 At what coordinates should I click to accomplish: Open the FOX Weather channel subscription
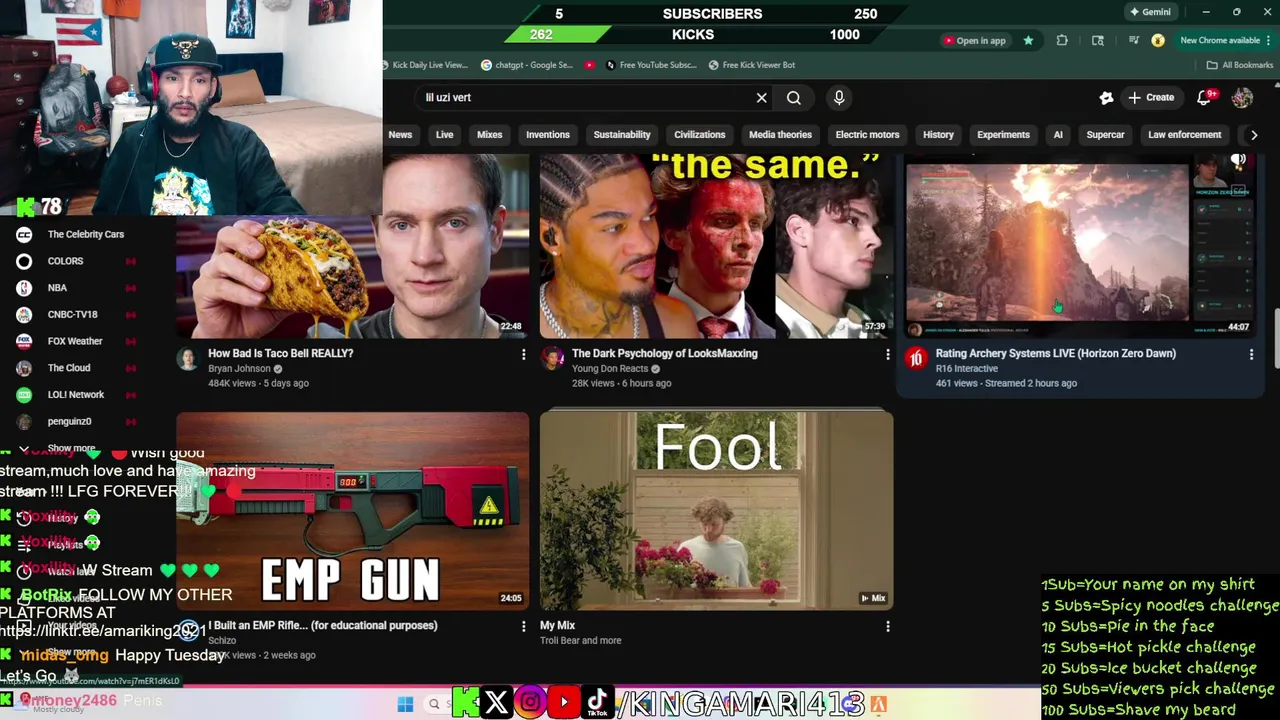pyautogui.click(x=75, y=341)
